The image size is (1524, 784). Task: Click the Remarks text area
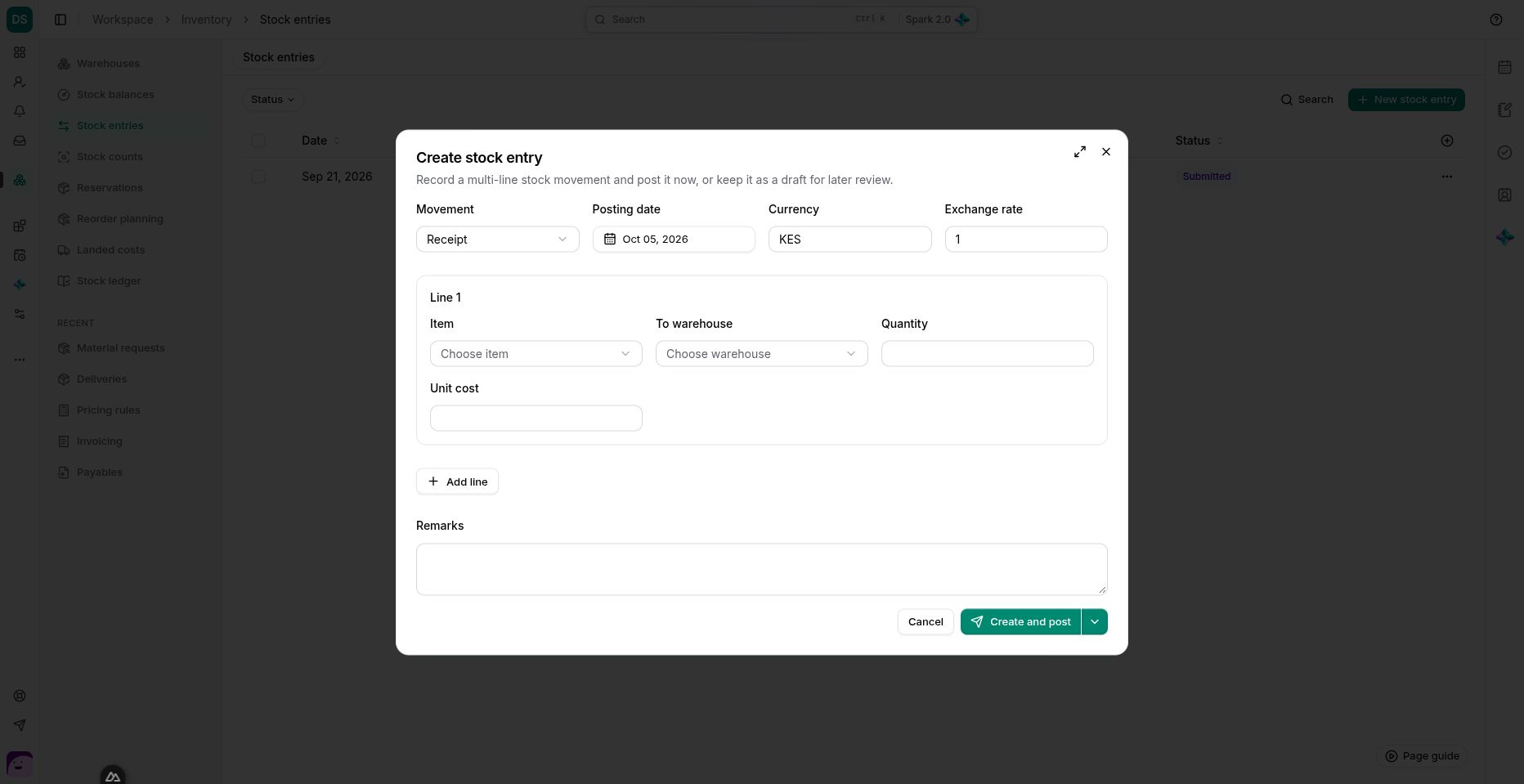tap(761, 569)
